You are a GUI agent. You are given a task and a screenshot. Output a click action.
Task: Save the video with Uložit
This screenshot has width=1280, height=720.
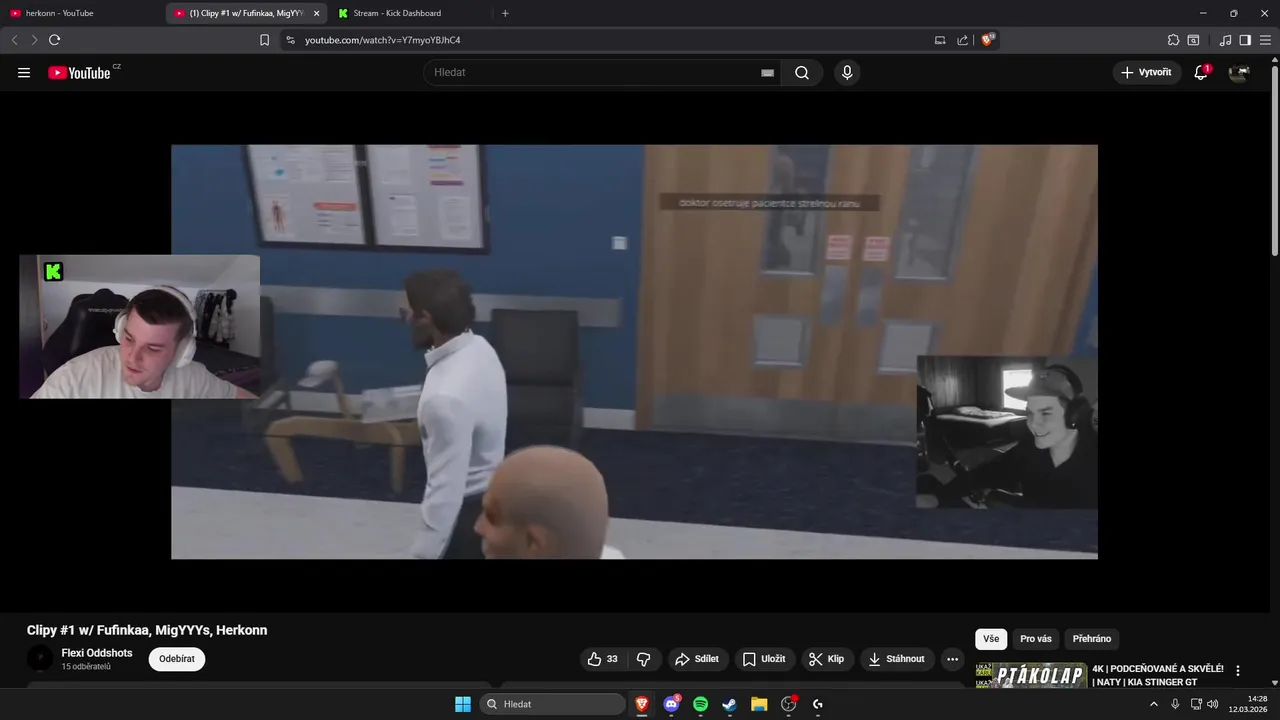tap(765, 659)
